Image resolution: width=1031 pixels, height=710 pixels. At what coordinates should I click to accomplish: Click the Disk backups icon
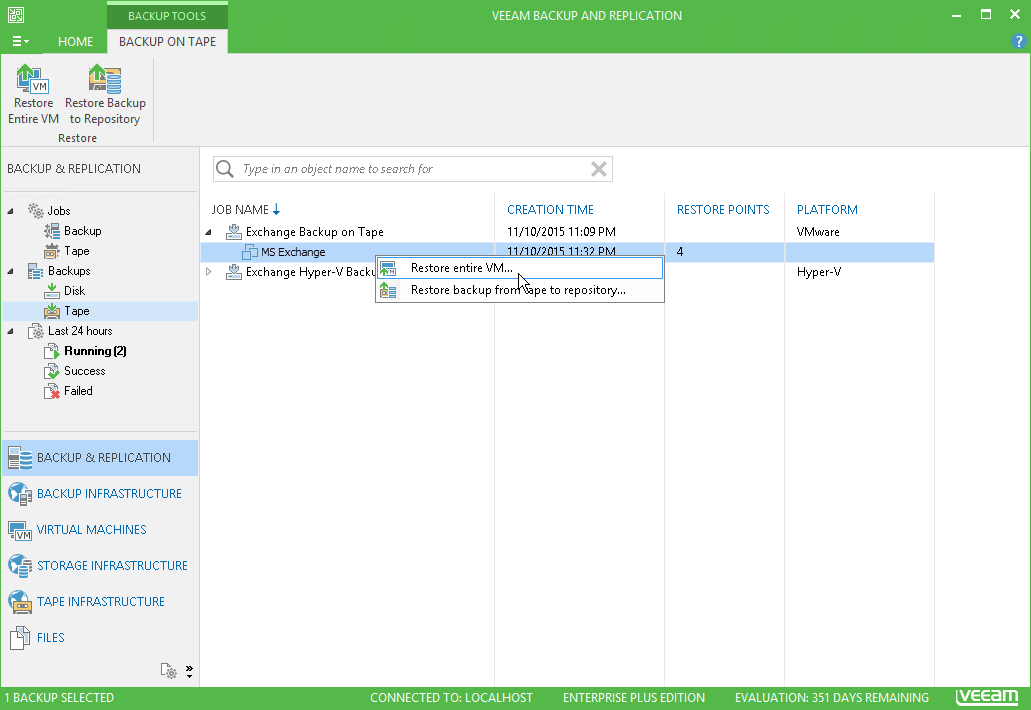[x=52, y=291]
